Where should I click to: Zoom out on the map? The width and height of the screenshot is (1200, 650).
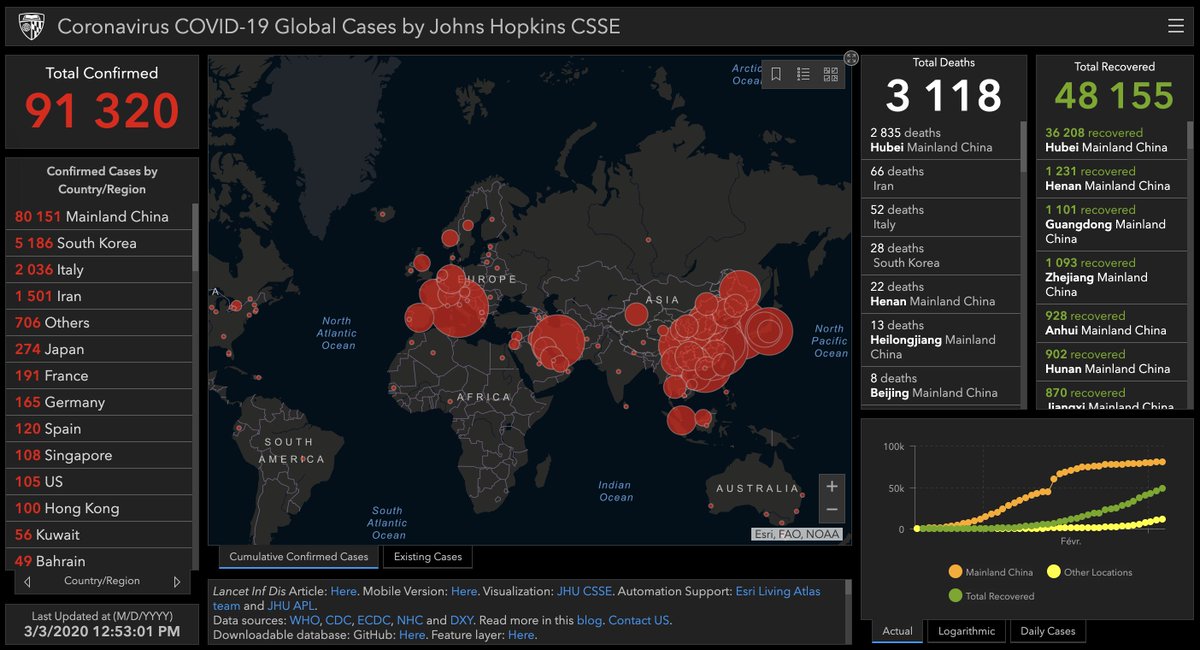(831, 510)
